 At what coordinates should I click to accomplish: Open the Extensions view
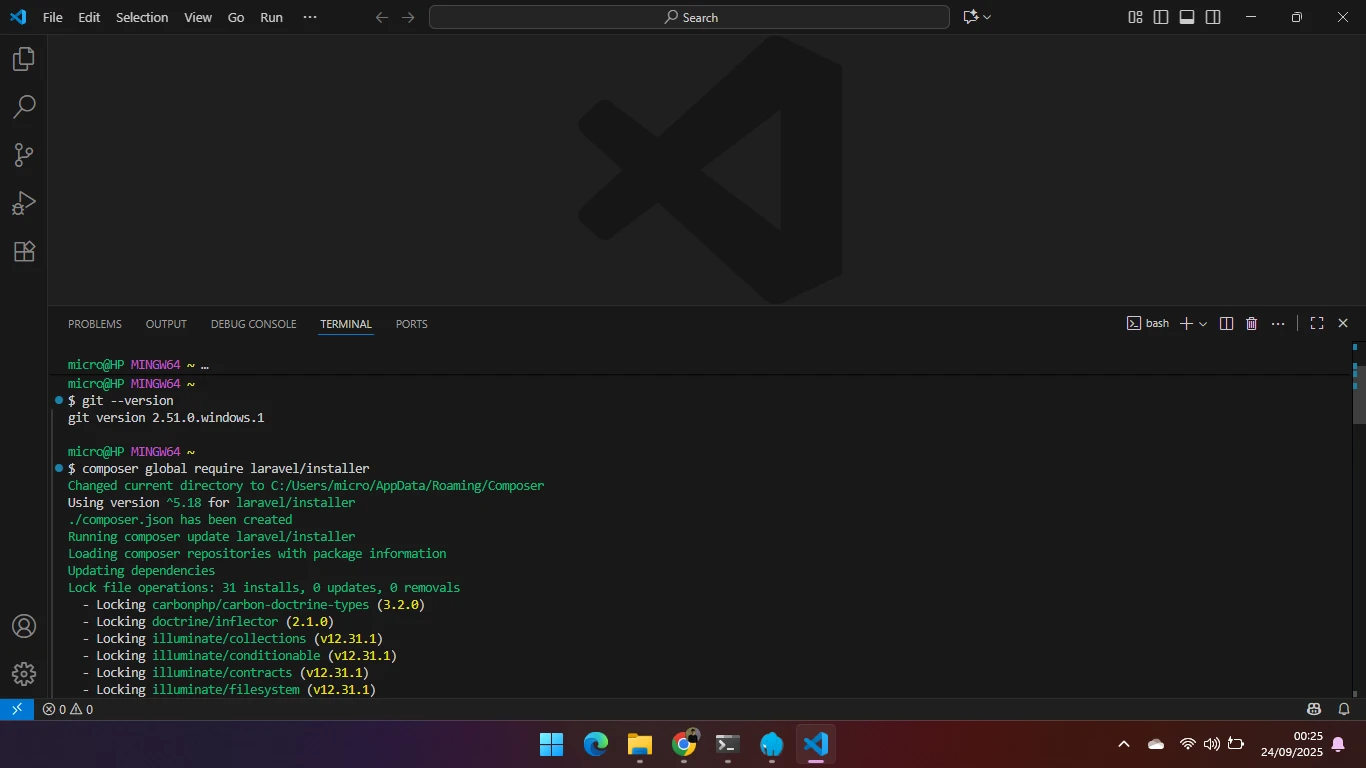[24, 251]
